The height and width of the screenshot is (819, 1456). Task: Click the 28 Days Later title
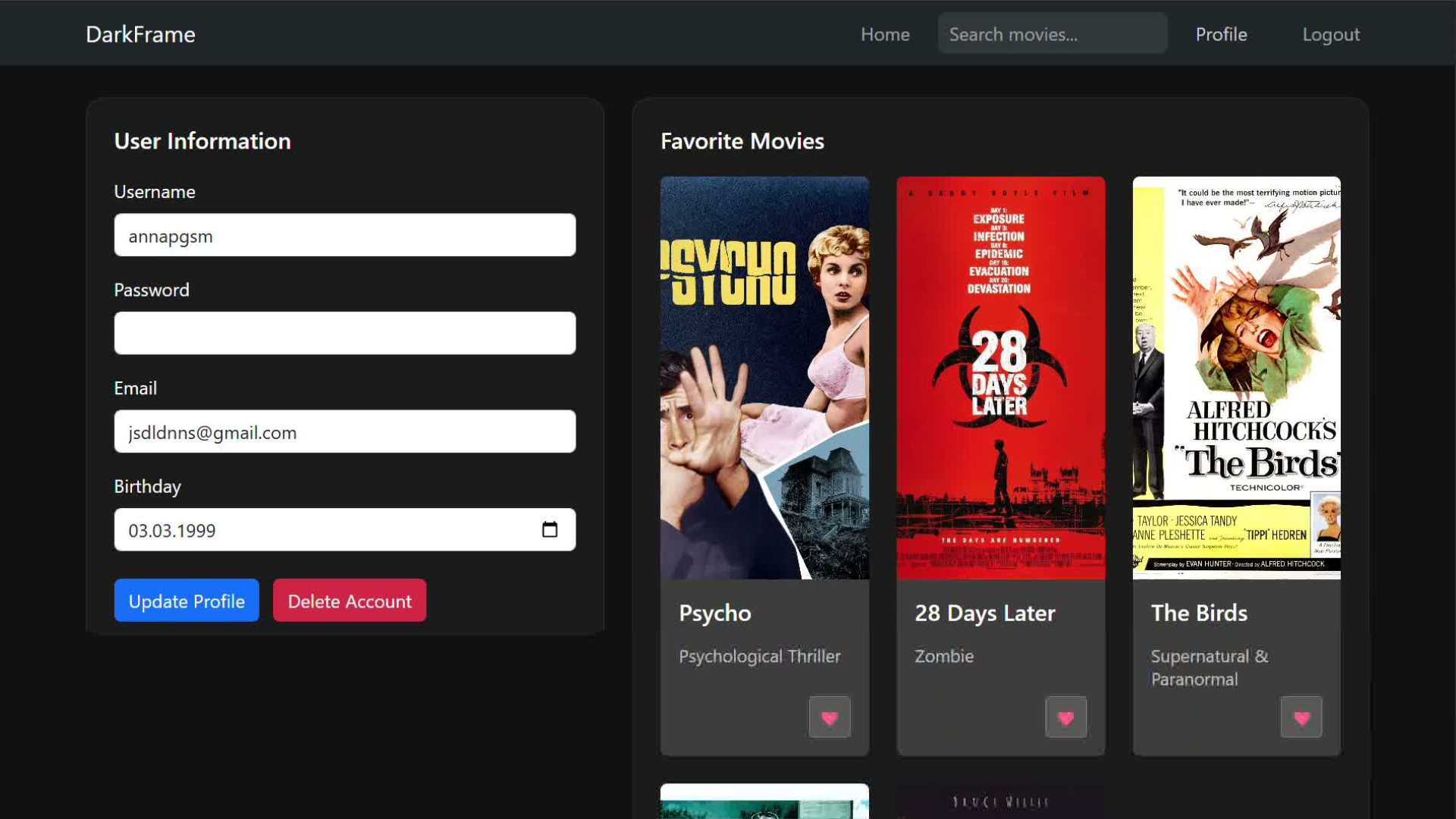[x=985, y=613]
